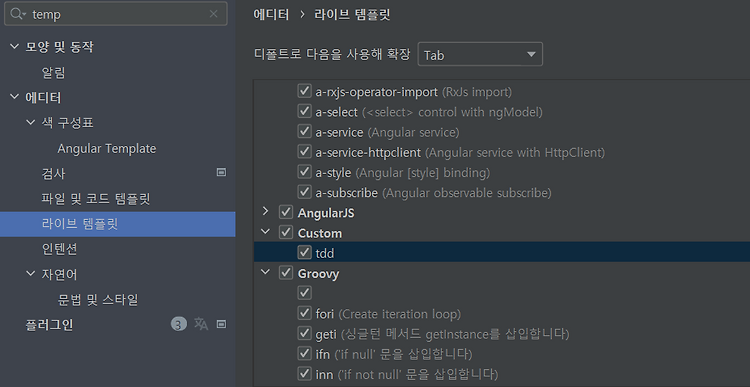This screenshot has width=750, height=387.
Task: Clear the search field with the X icon
Action: coord(214,14)
